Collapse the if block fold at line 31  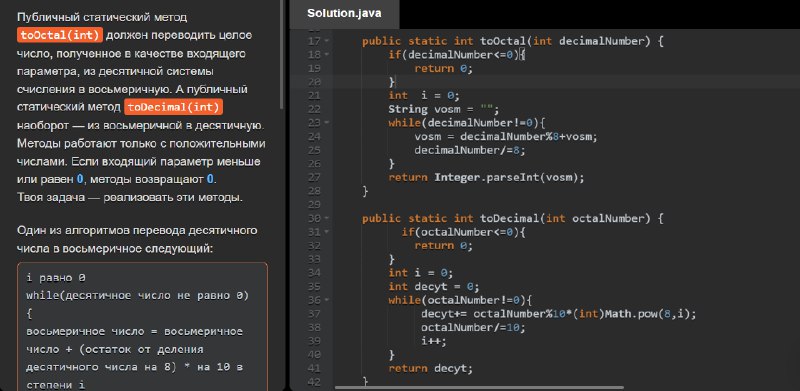(327, 232)
